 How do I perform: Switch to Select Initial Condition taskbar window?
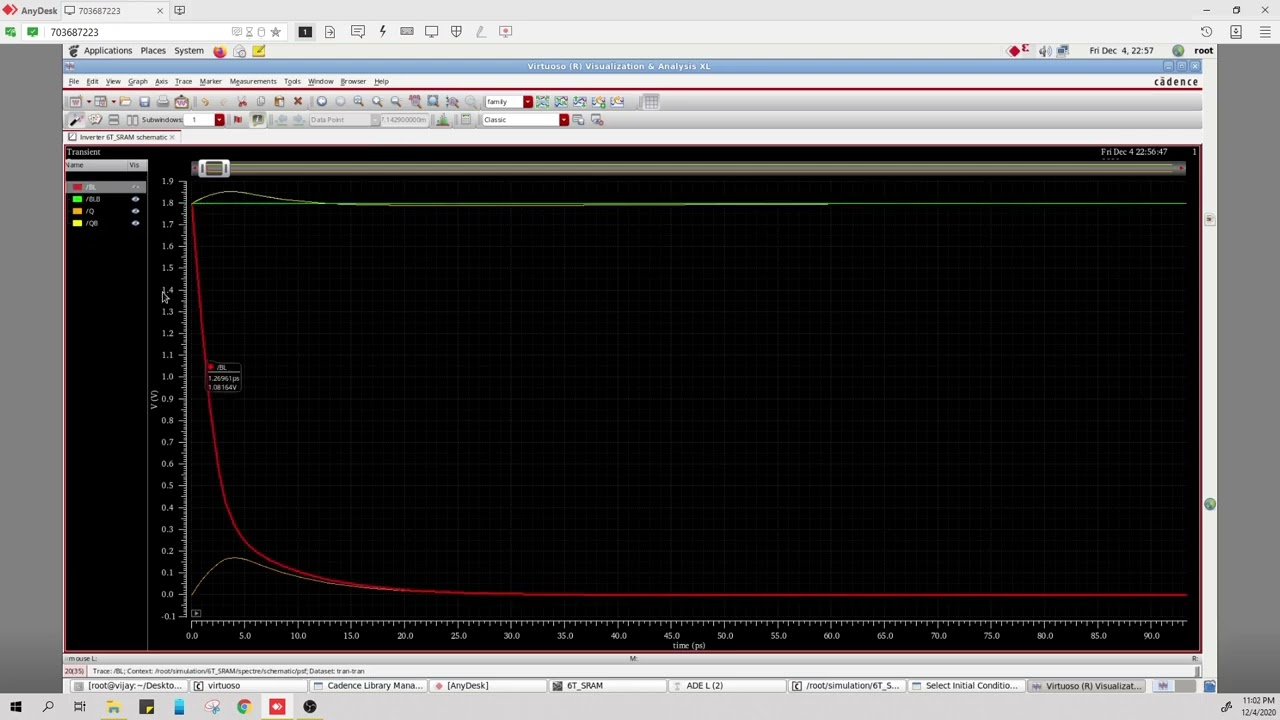969,686
